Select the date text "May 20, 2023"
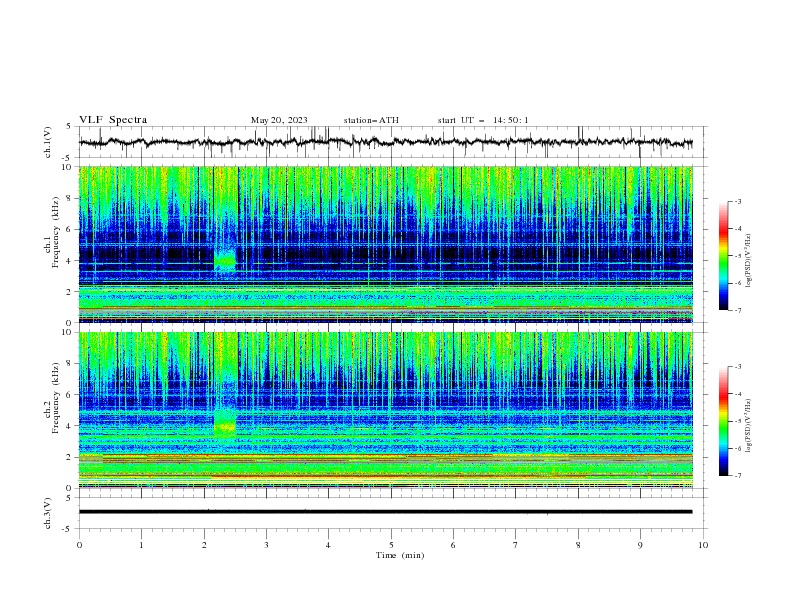The height and width of the screenshot is (612, 792). tap(279, 120)
